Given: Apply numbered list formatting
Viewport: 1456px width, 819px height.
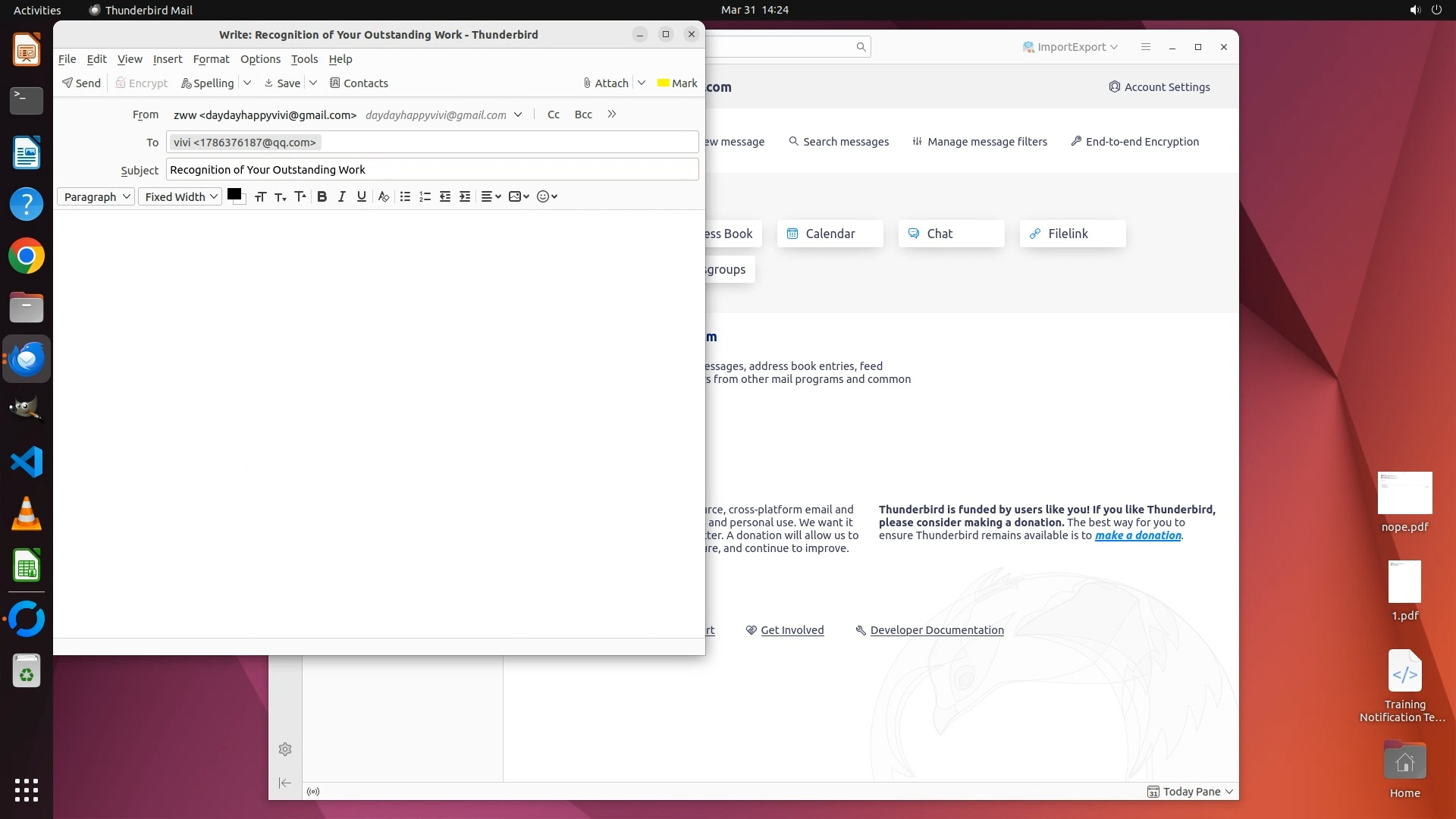Looking at the screenshot, I should click(425, 196).
